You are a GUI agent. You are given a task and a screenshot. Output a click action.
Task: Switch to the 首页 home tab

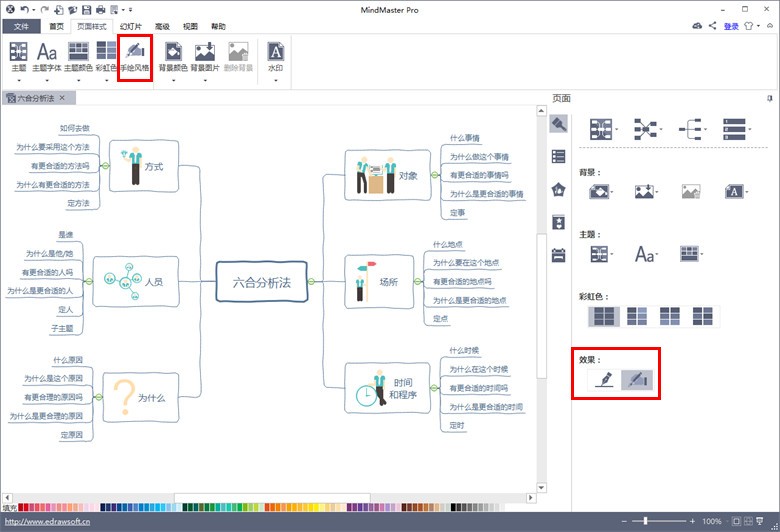[56, 26]
